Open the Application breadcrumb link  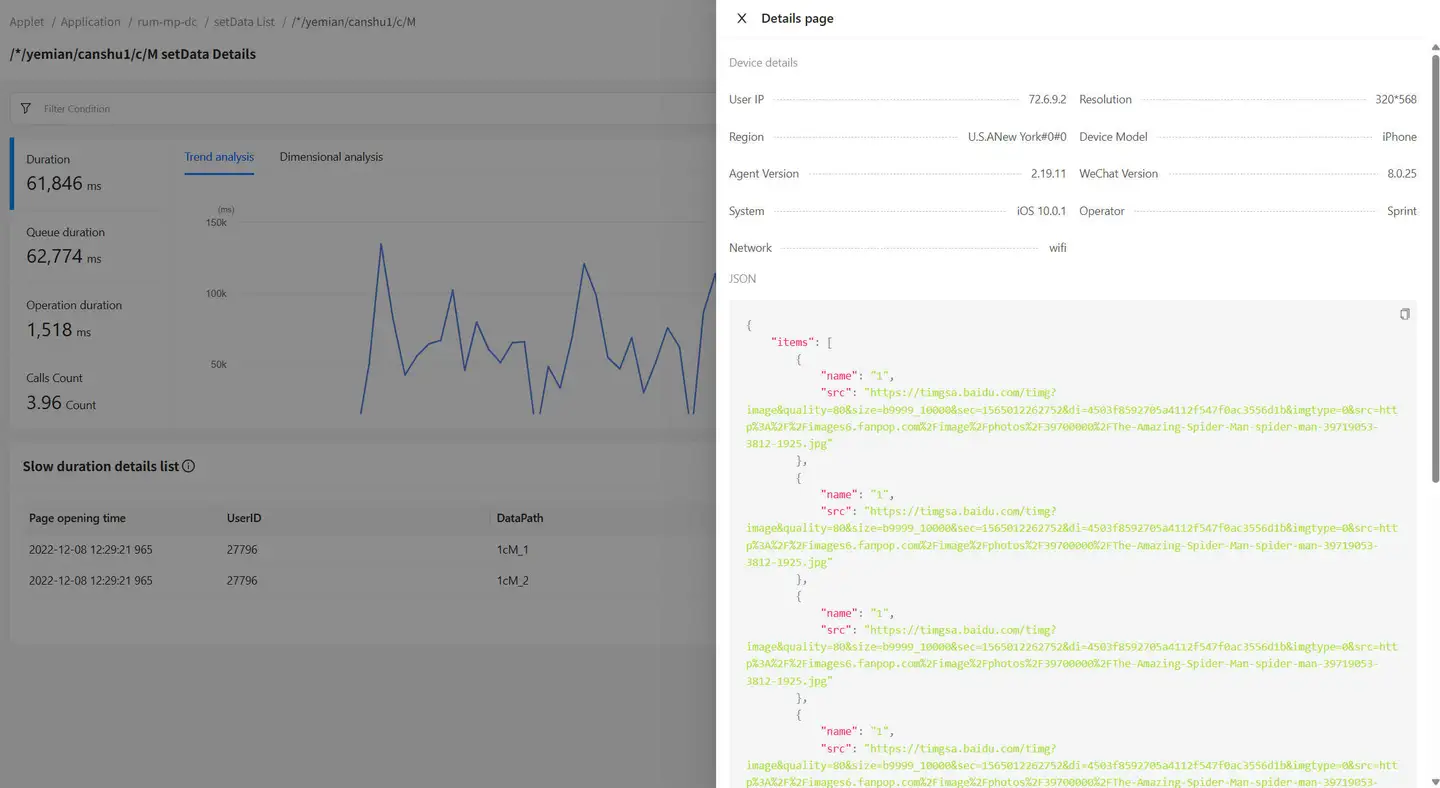[x=90, y=21]
